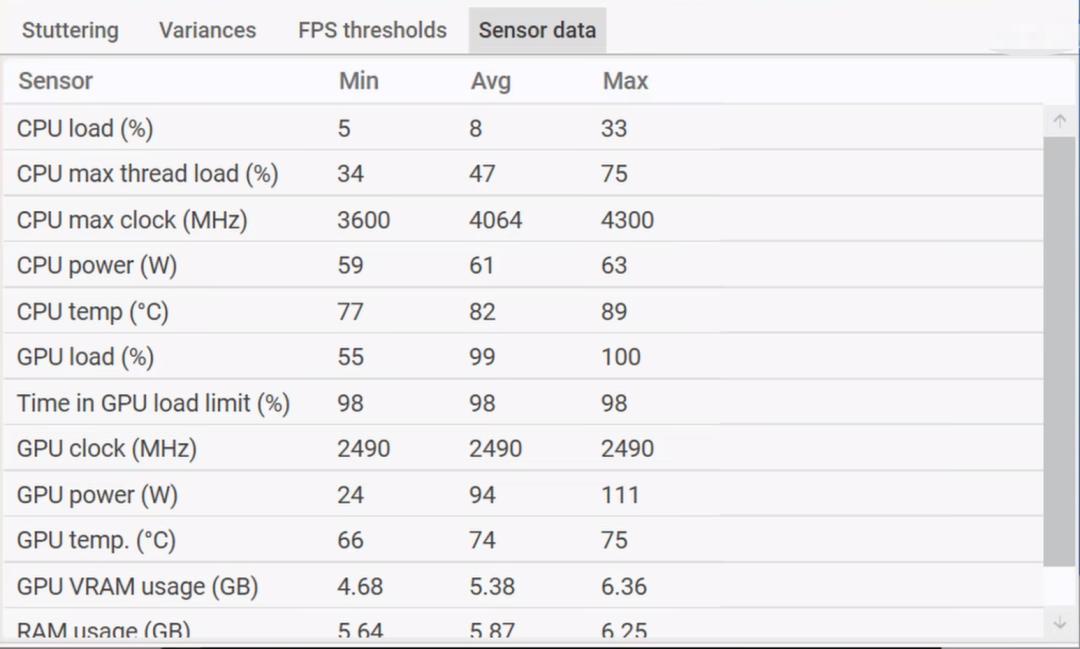The width and height of the screenshot is (1080, 649).
Task: Click the Sensor column header
Action: (55, 81)
